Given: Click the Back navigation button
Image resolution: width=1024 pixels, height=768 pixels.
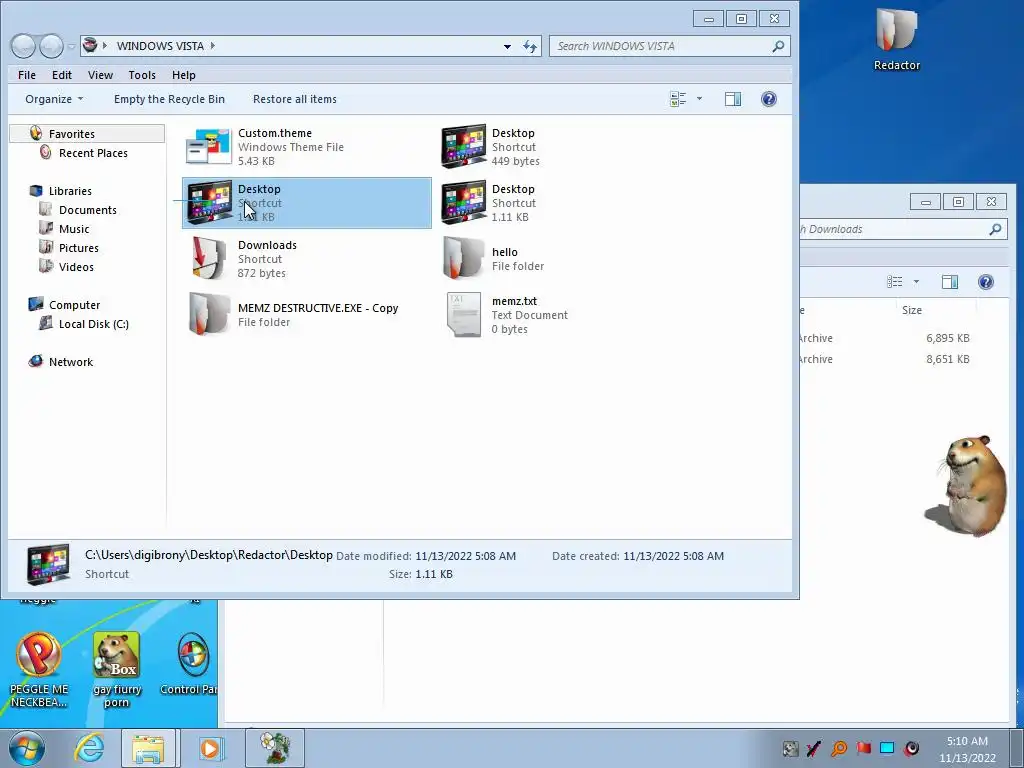Looking at the screenshot, I should click(24, 46).
